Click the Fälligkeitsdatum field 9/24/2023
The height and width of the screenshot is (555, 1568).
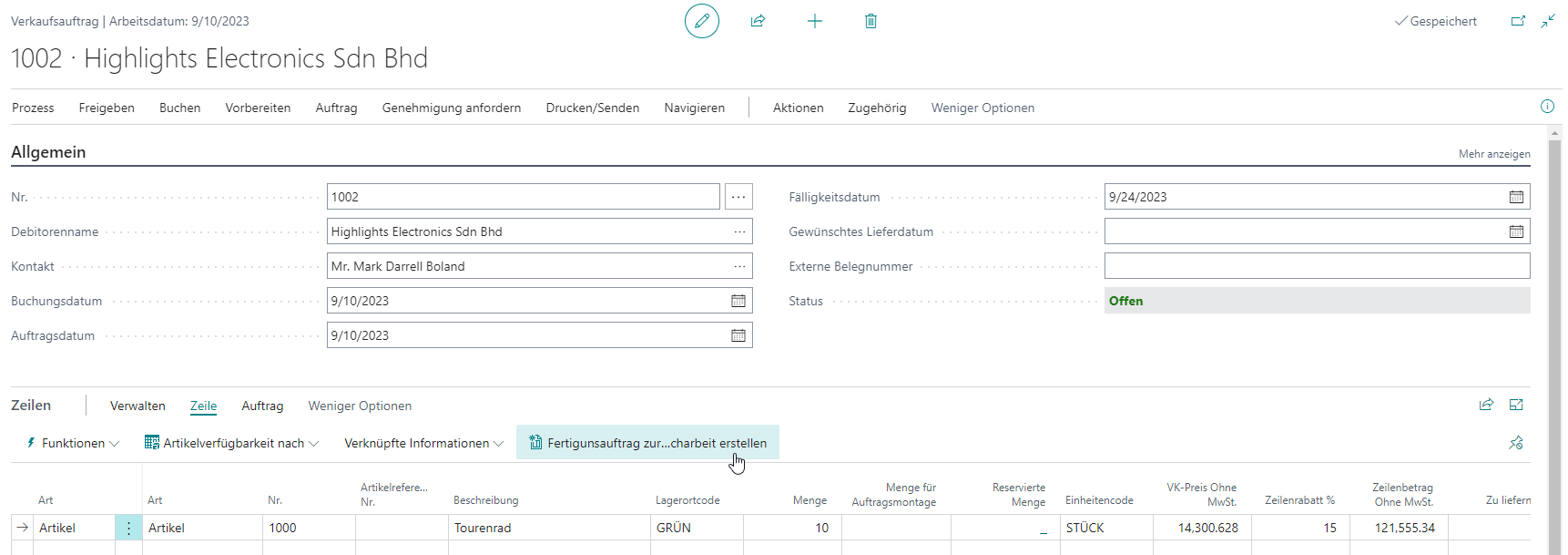coord(1317,197)
